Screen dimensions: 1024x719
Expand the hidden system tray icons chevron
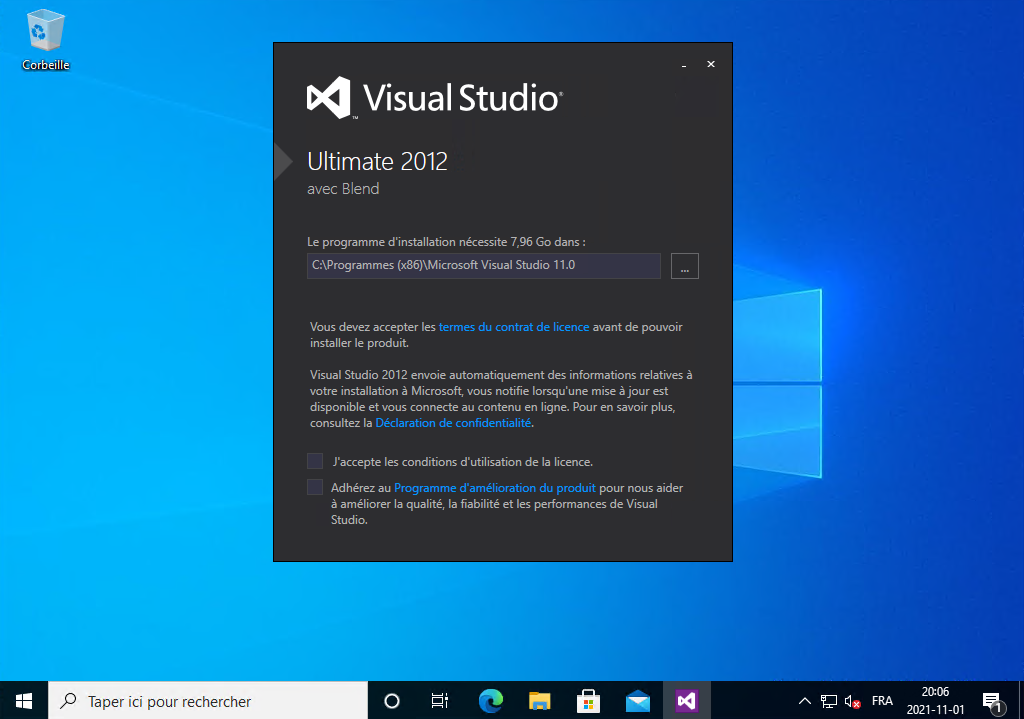coord(805,701)
